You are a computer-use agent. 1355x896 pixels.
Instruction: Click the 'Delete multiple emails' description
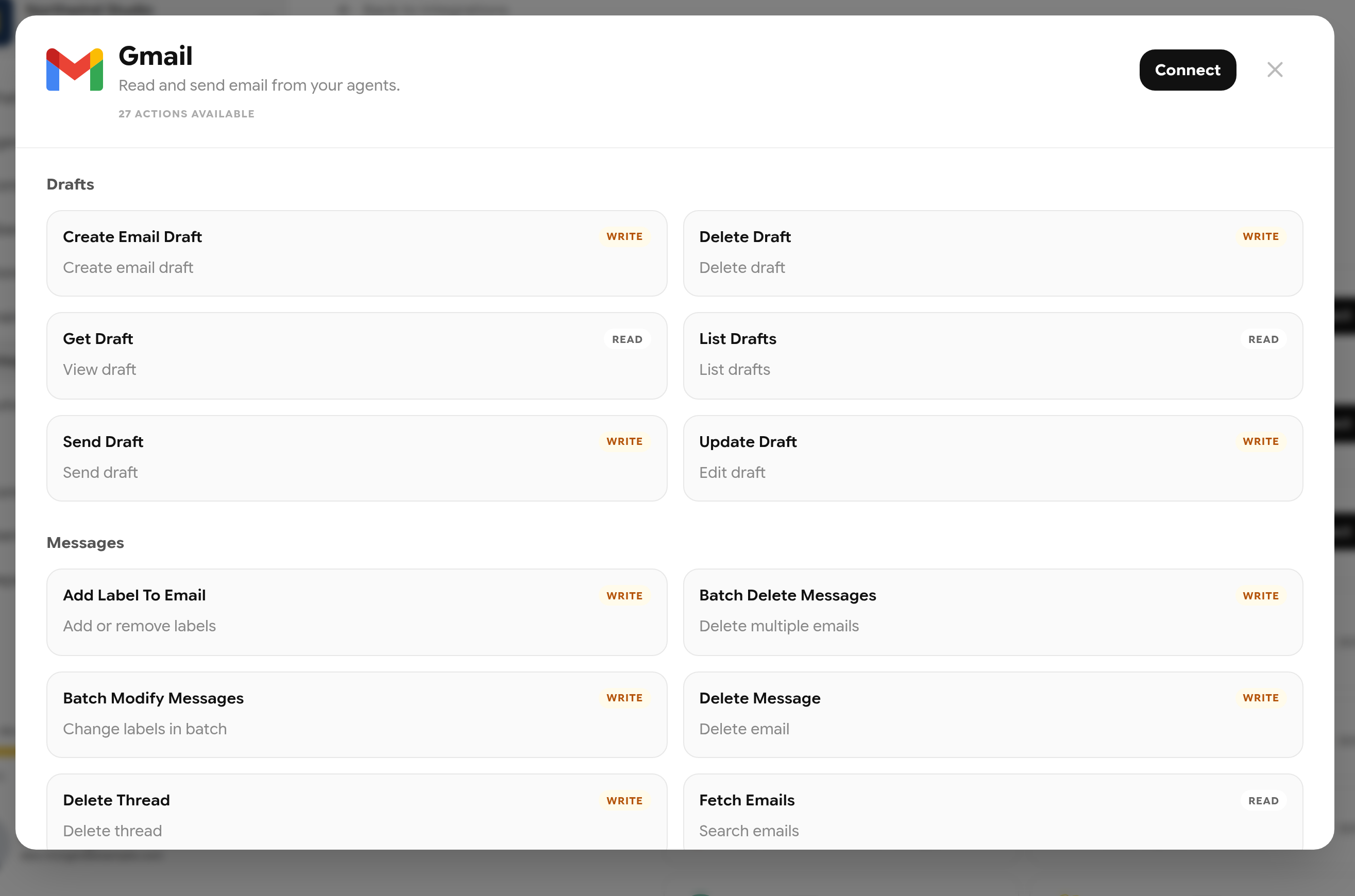(778, 626)
